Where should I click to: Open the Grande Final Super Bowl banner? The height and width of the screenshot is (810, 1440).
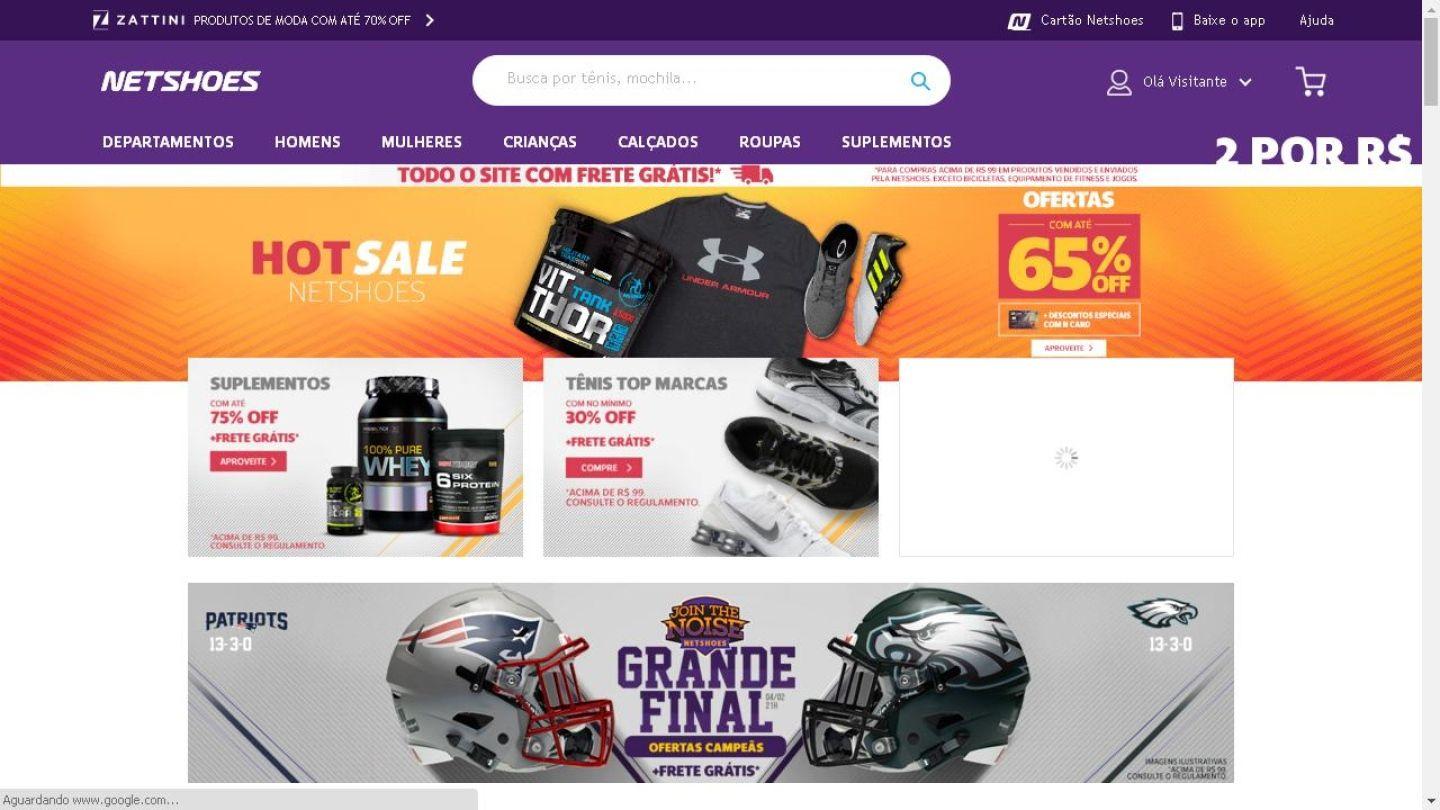pos(710,682)
